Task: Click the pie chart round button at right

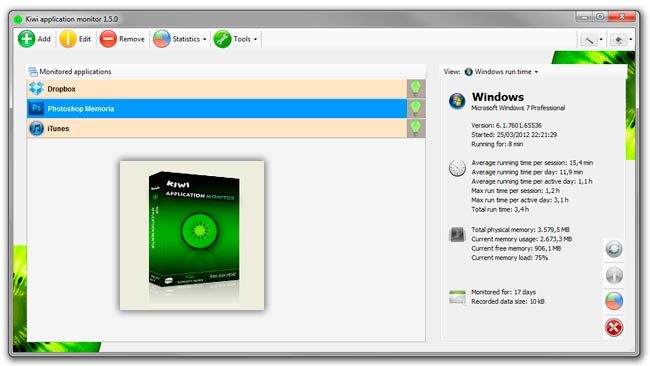Action: pyautogui.click(x=614, y=301)
